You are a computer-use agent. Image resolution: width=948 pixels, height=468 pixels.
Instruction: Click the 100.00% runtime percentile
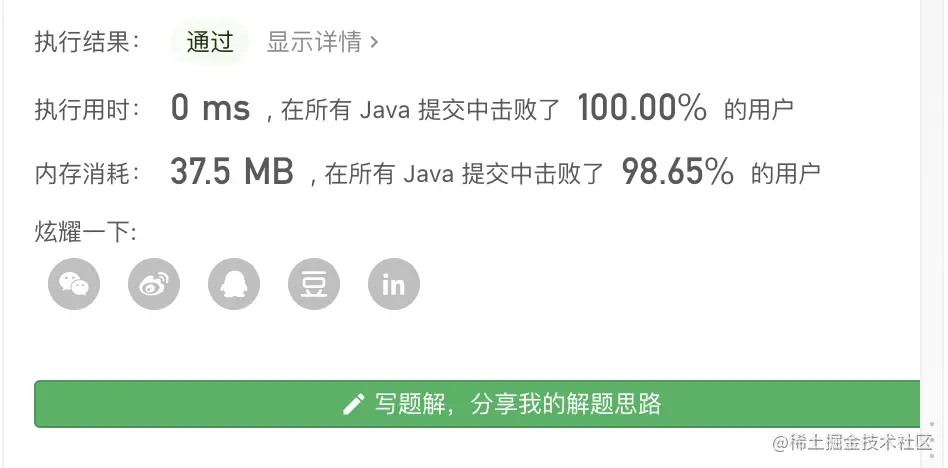point(642,108)
